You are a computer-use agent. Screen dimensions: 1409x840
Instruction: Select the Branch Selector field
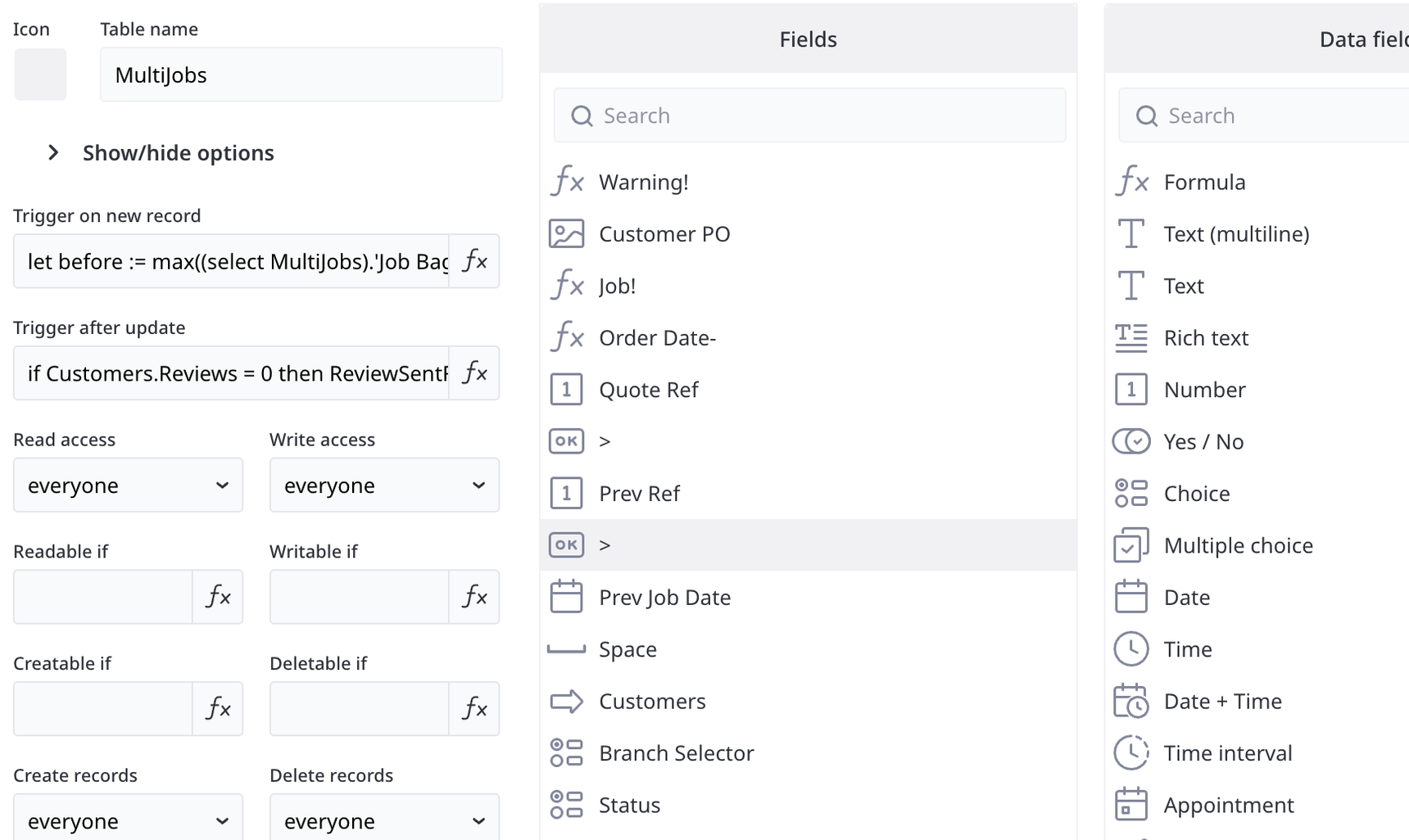pos(675,753)
